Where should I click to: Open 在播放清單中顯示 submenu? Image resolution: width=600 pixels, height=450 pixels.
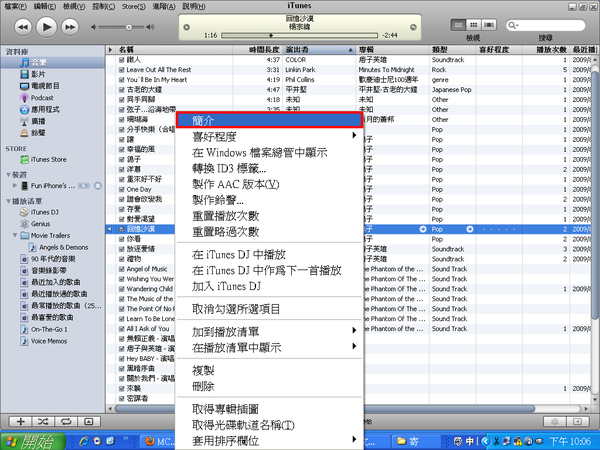[269, 347]
